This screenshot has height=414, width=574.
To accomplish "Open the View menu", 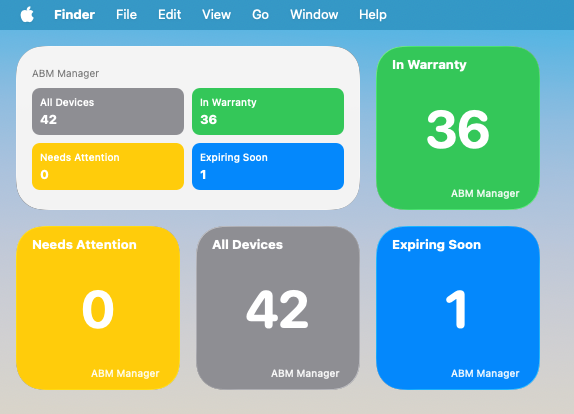I will pyautogui.click(x=216, y=15).
